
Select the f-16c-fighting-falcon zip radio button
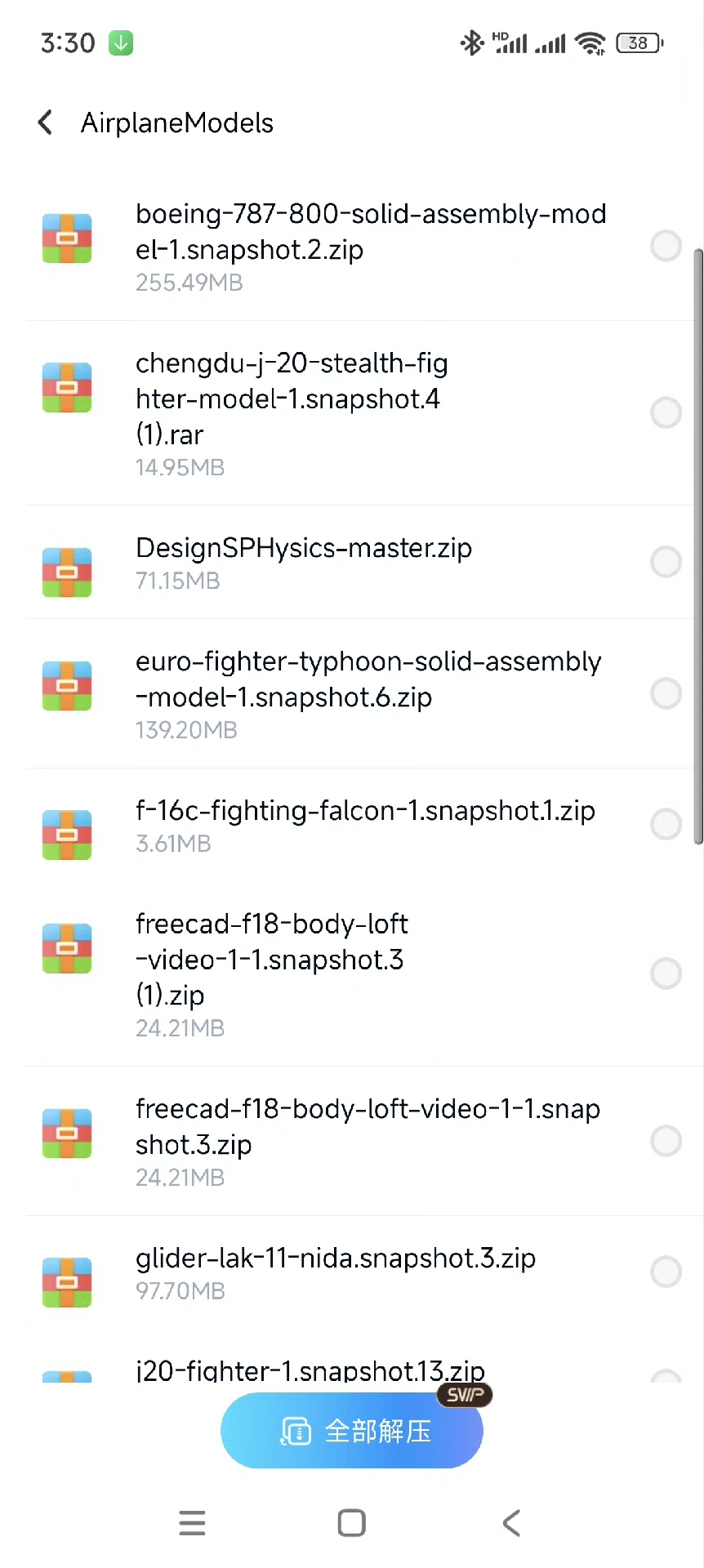point(666,825)
